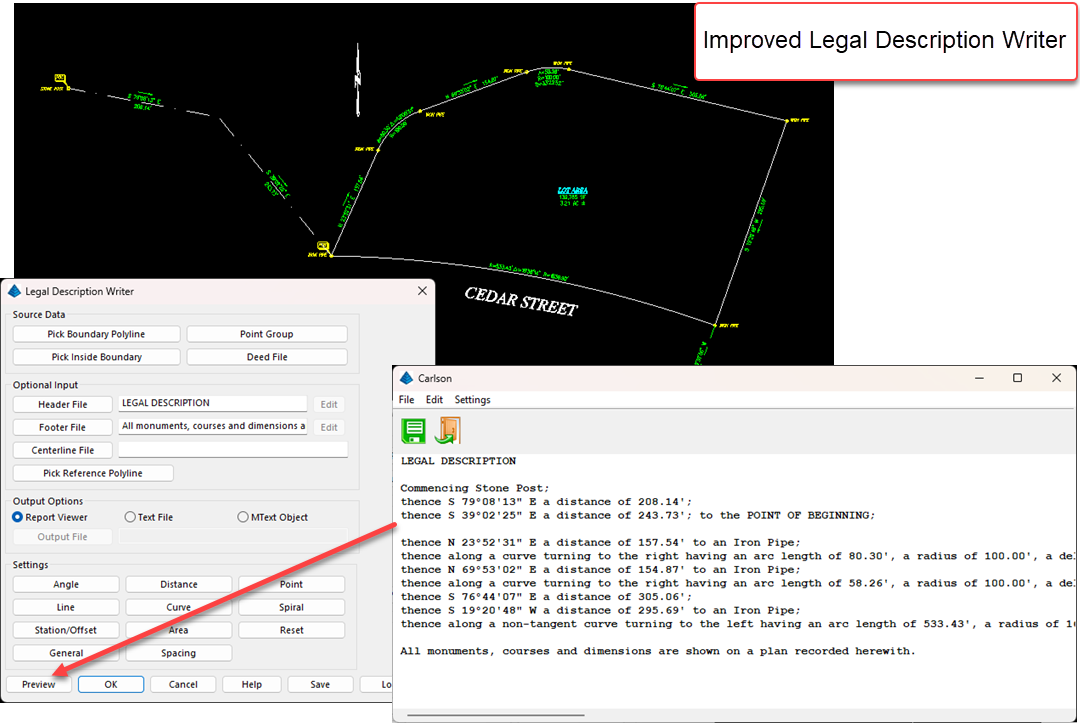Click the report's horizontal scrollbar

pyautogui.click(x=470, y=714)
